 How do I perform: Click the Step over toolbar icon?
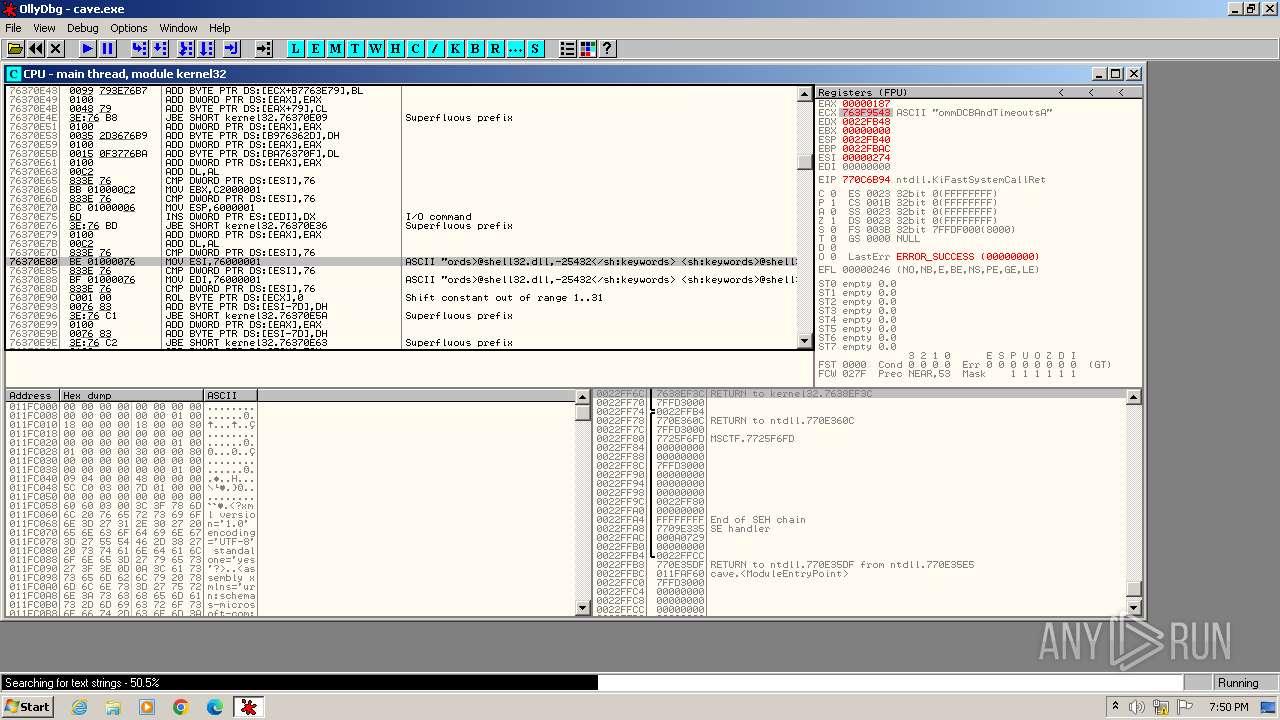point(159,48)
